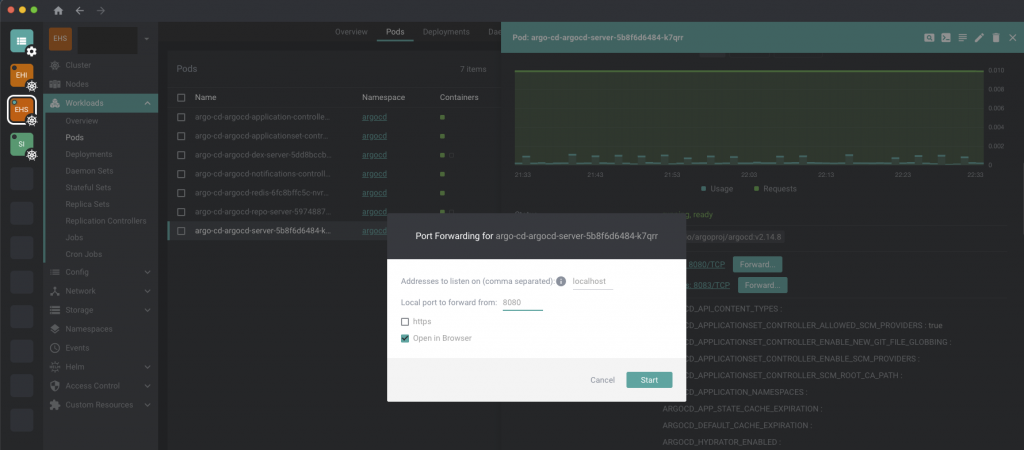Click Forward button next to 8083/TCP
Viewport: 1024px width, 450px height.
point(763,285)
